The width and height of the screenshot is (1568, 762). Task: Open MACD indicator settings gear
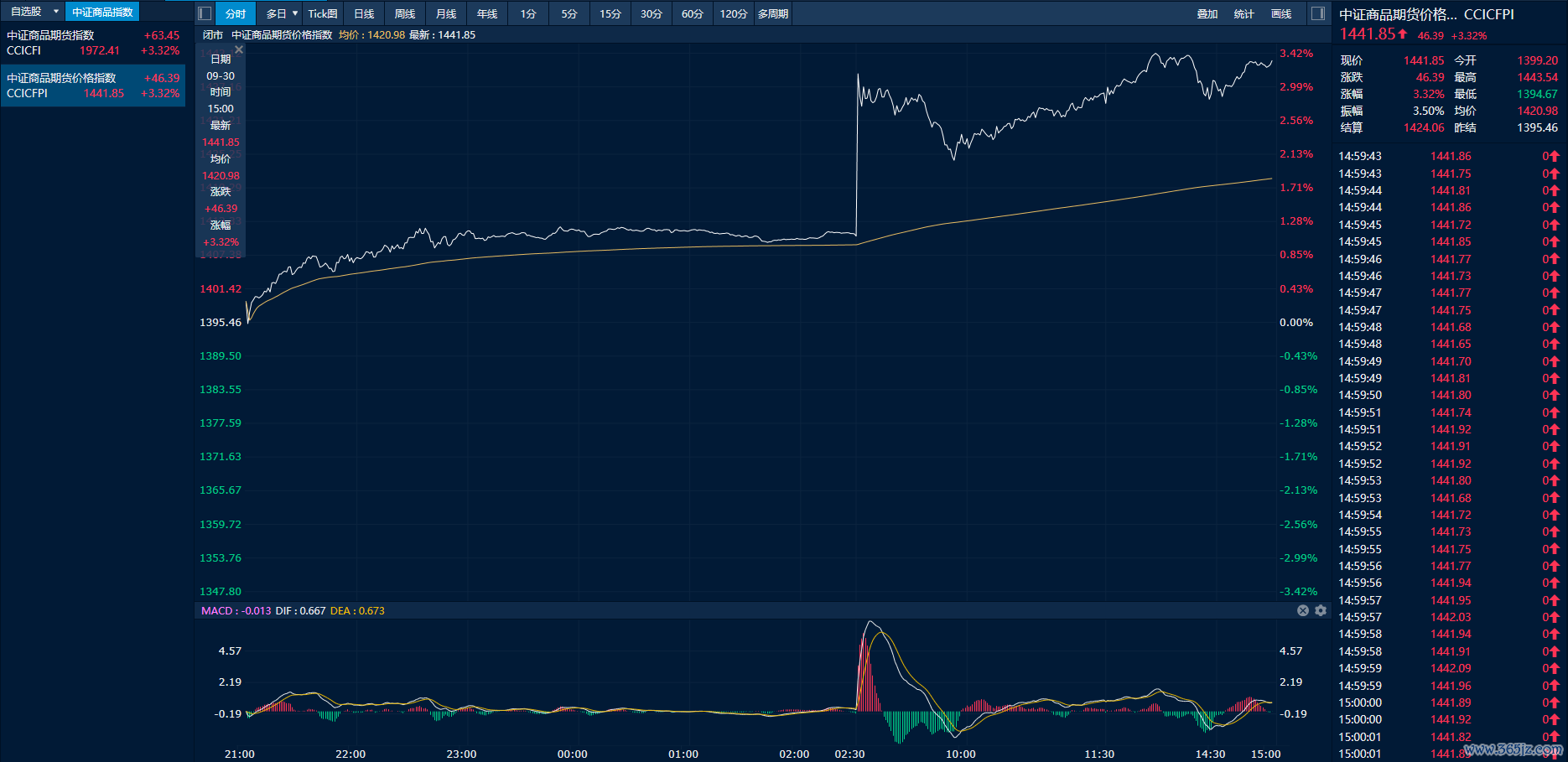point(1321,610)
